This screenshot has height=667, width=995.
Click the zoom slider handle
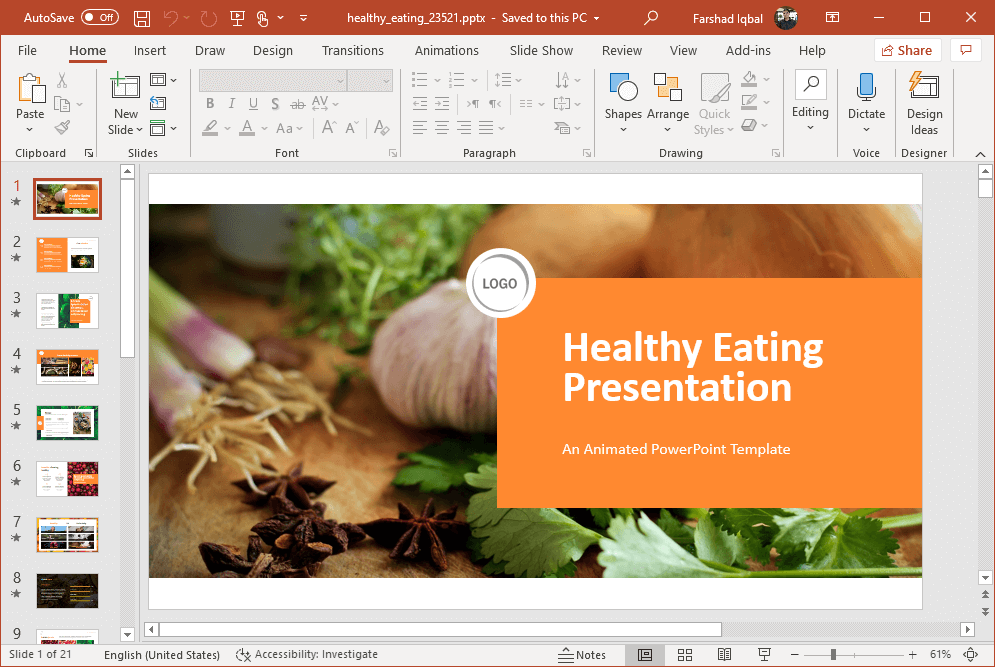(x=833, y=654)
